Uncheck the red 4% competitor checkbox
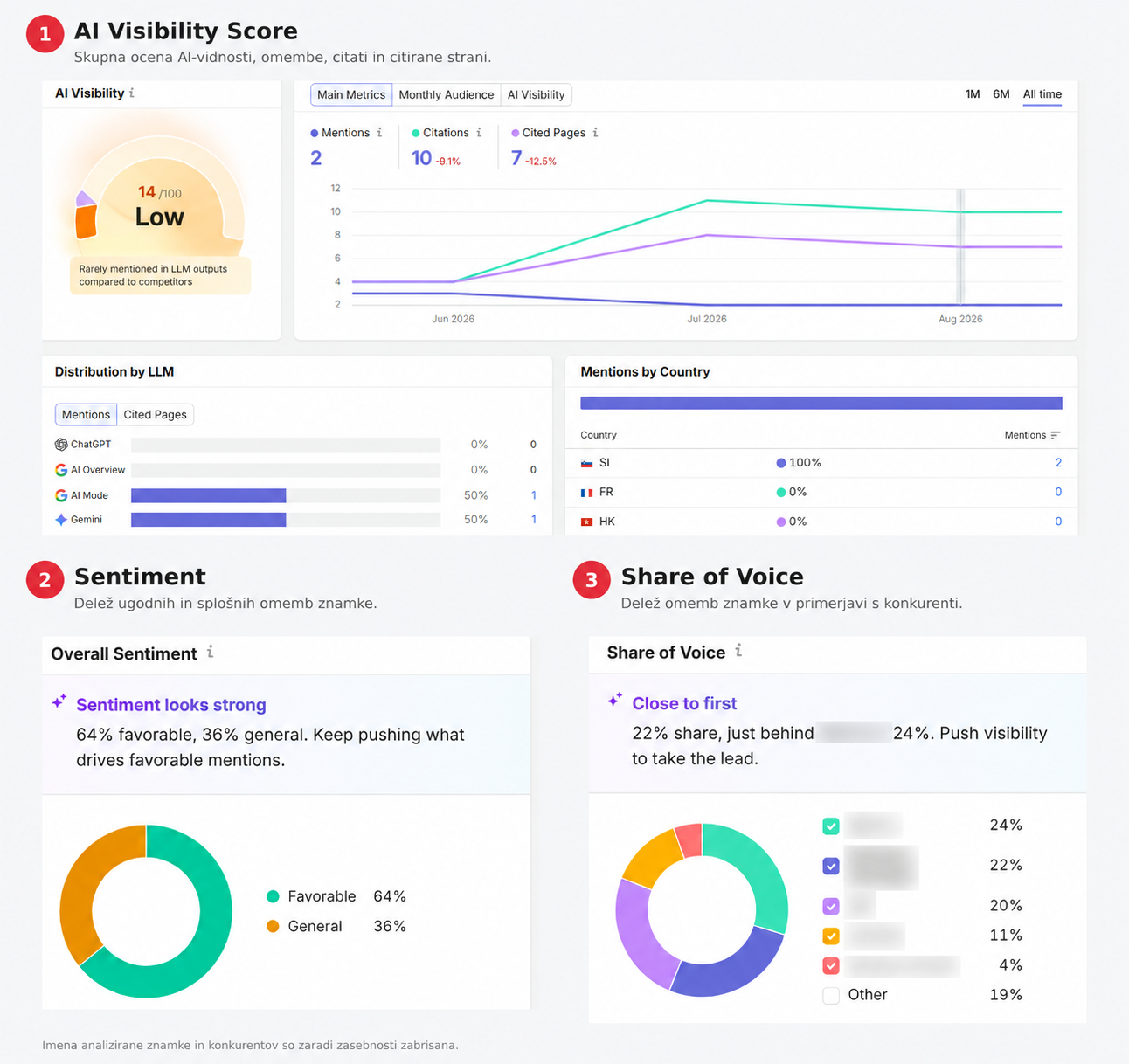The image size is (1129, 1064). coord(831,965)
